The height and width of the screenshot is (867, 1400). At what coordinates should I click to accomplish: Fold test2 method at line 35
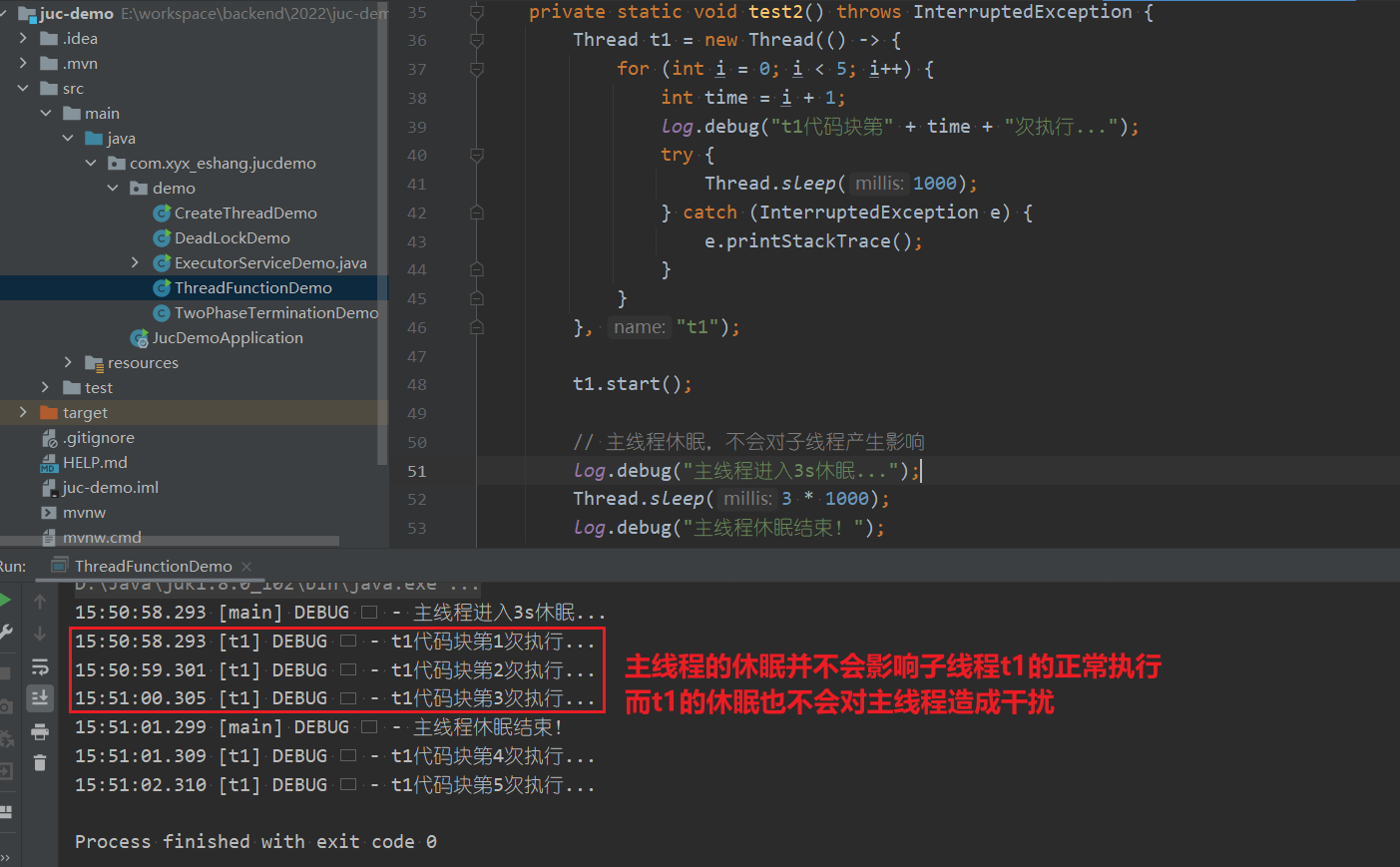(477, 12)
